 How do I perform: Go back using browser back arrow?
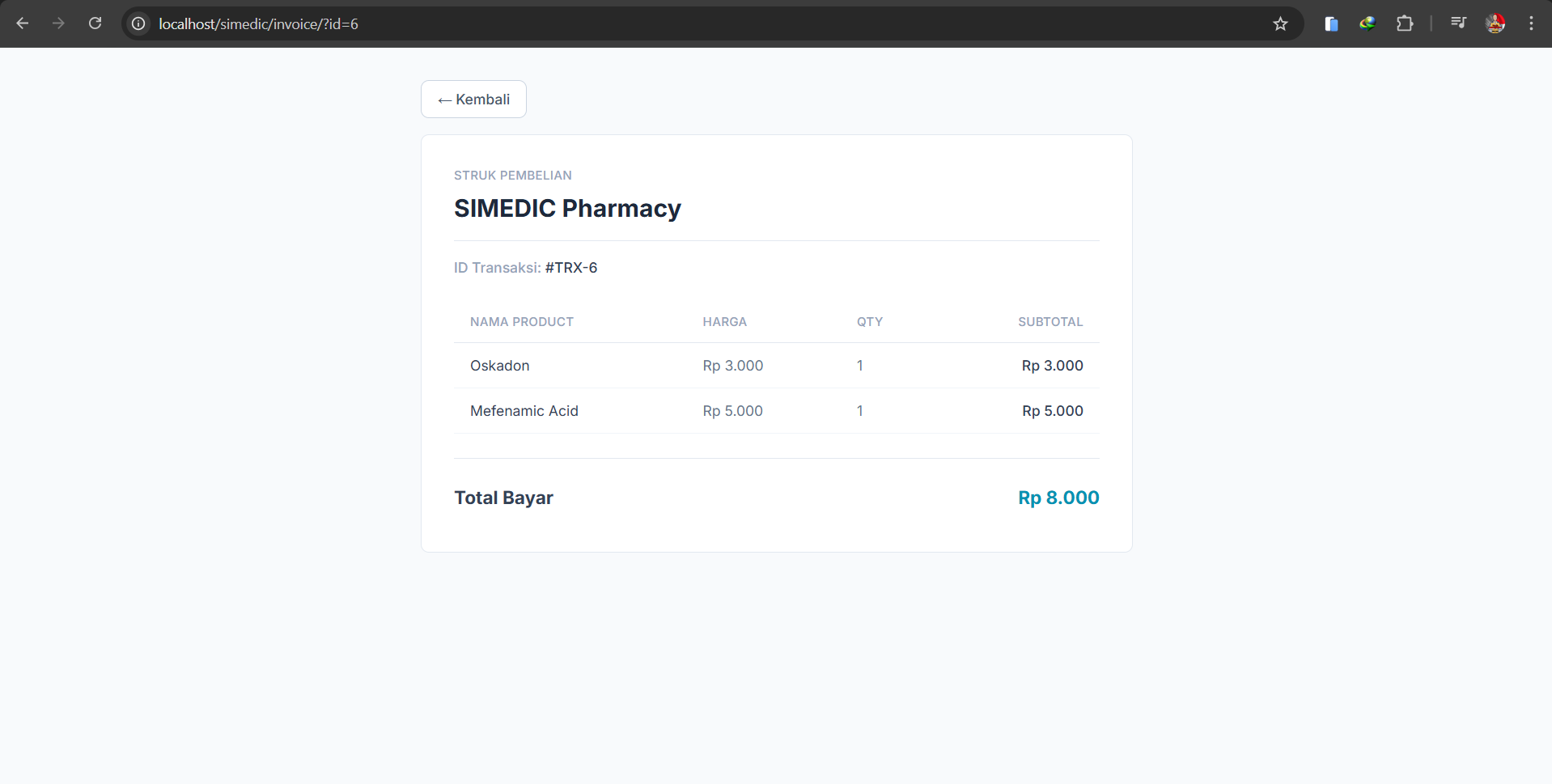coord(23,23)
